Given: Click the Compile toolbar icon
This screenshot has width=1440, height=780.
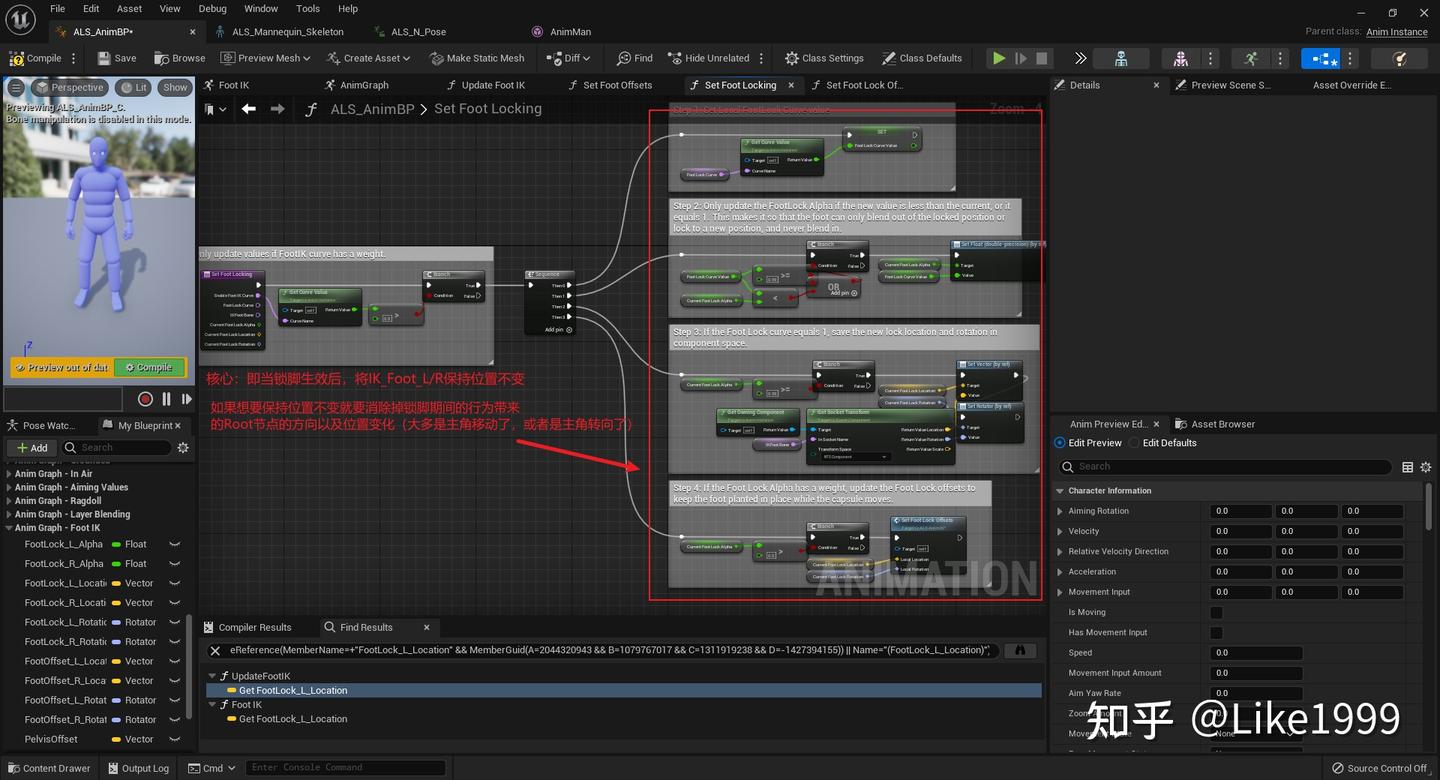Looking at the screenshot, I should [x=35, y=58].
